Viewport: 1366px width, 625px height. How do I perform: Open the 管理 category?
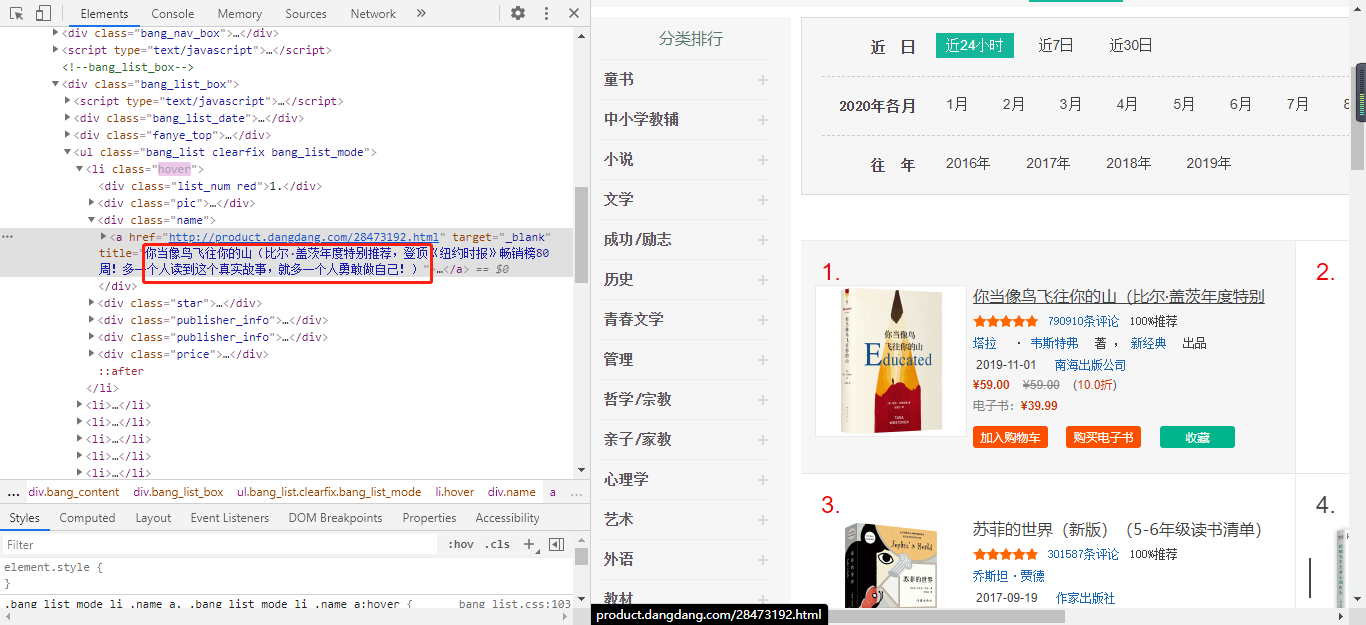point(619,359)
